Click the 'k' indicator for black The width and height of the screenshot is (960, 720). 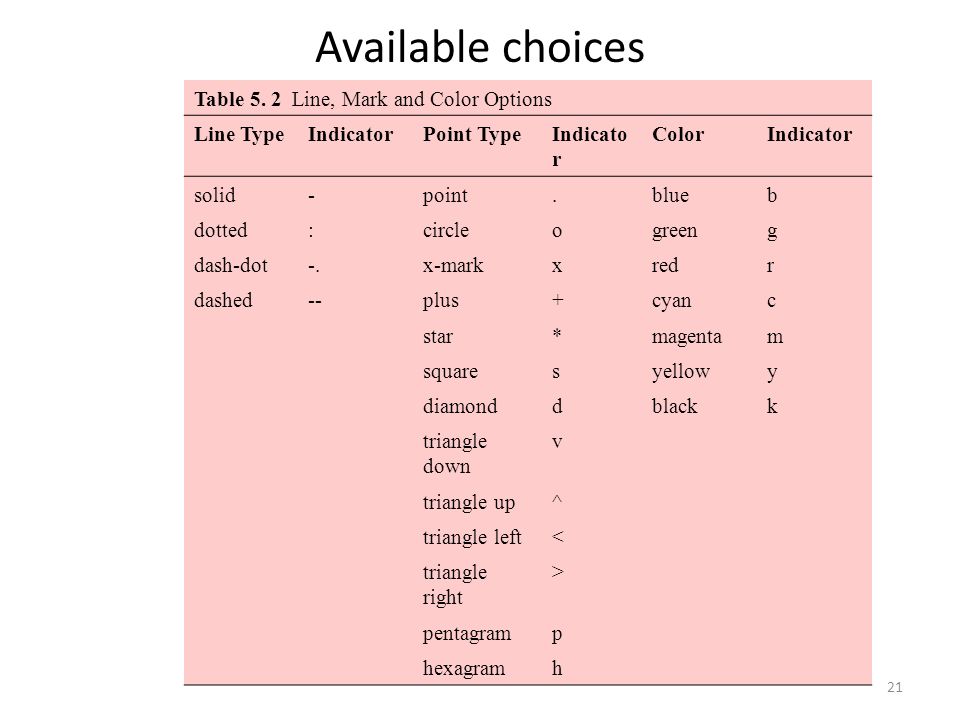pyautogui.click(x=772, y=406)
